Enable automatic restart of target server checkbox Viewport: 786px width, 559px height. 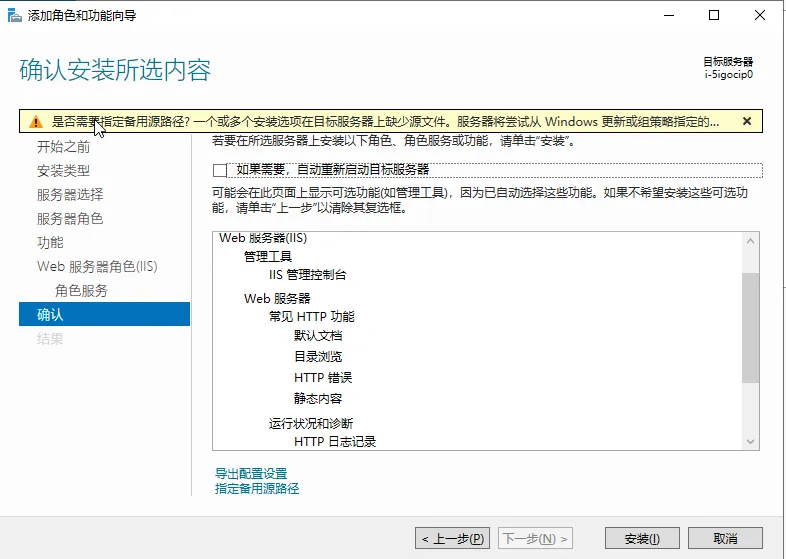coord(220,170)
